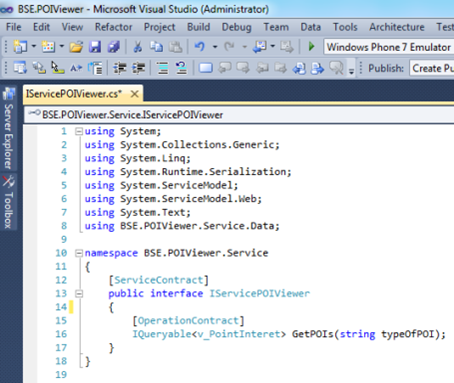The height and width of the screenshot is (383, 454).
Task: Click the Navigate Forward icon
Action: (287, 47)
